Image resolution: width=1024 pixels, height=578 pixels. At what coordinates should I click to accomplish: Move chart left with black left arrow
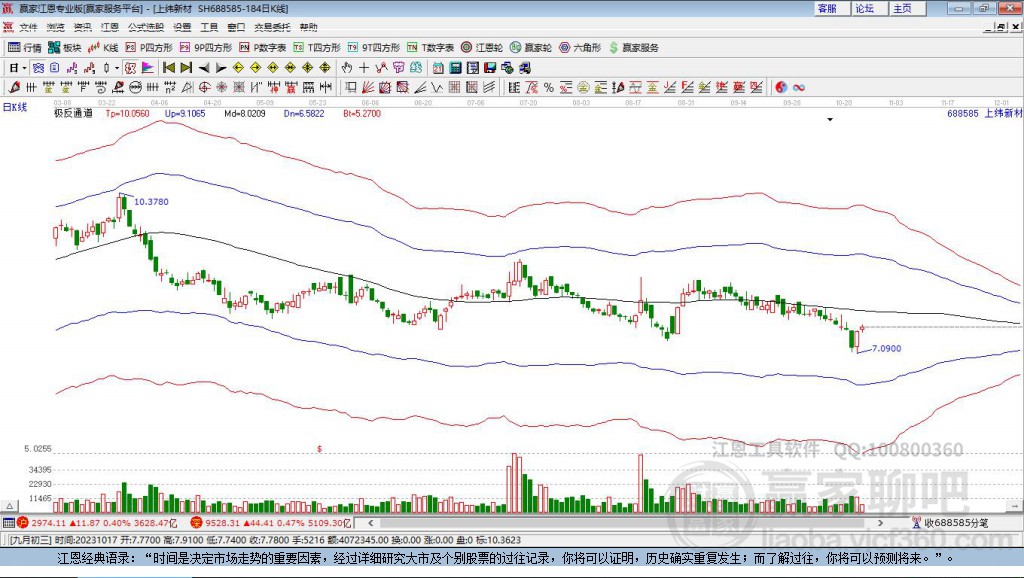(x=204, y=68)
